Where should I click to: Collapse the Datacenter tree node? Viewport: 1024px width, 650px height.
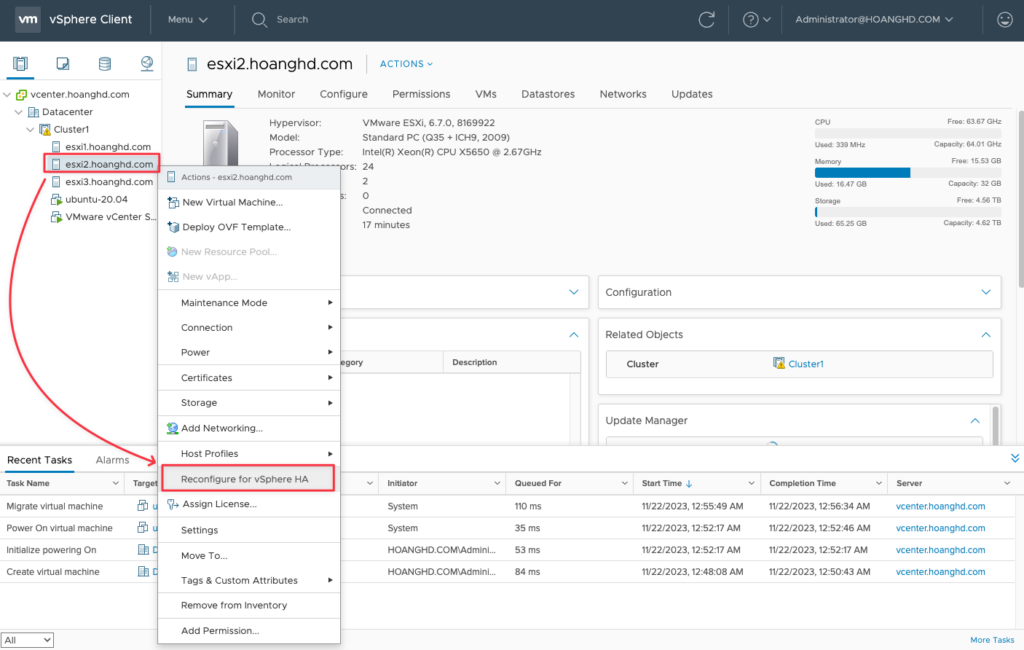click(19, 112)
